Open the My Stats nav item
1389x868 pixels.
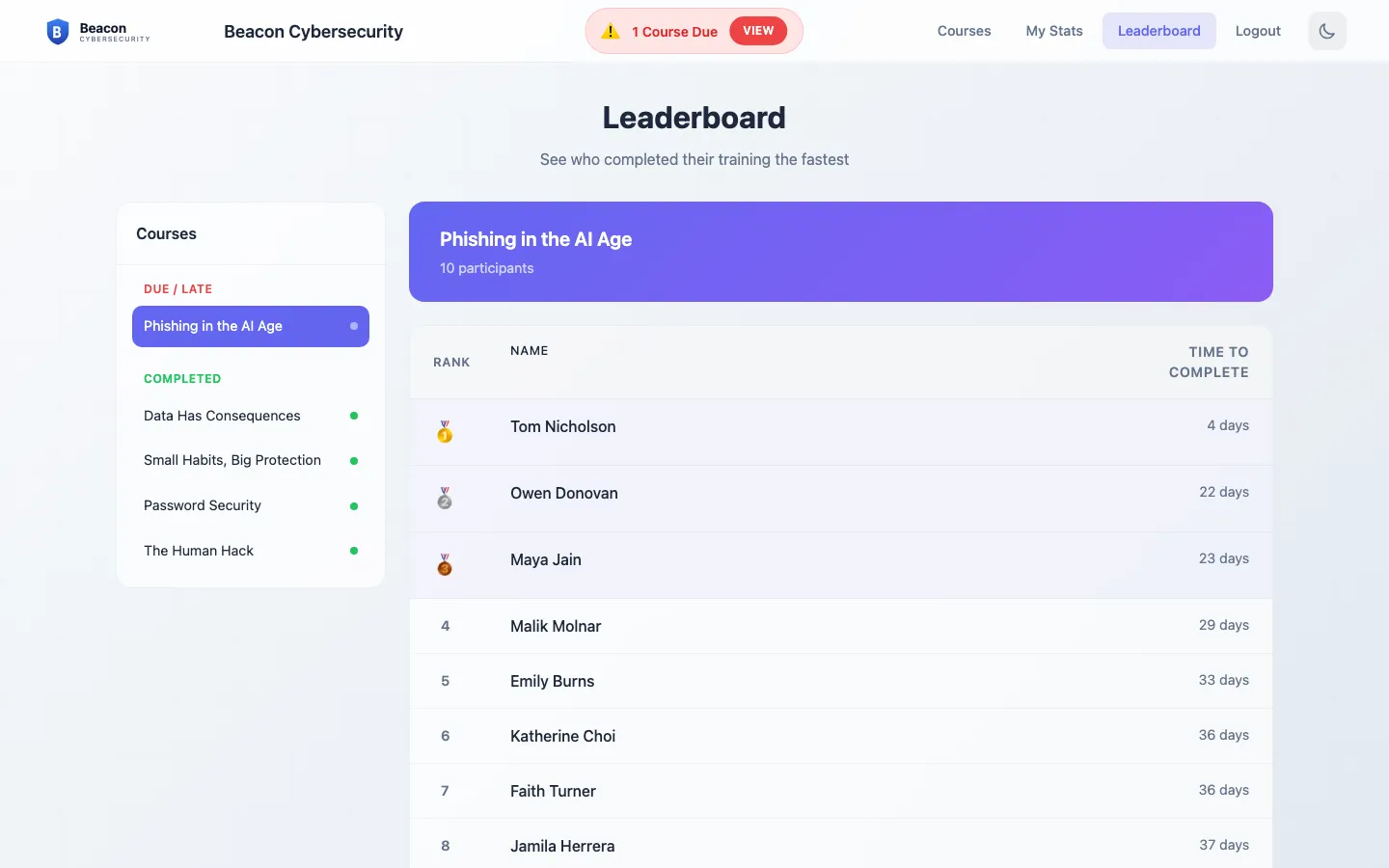click(x=1054, y=31)
